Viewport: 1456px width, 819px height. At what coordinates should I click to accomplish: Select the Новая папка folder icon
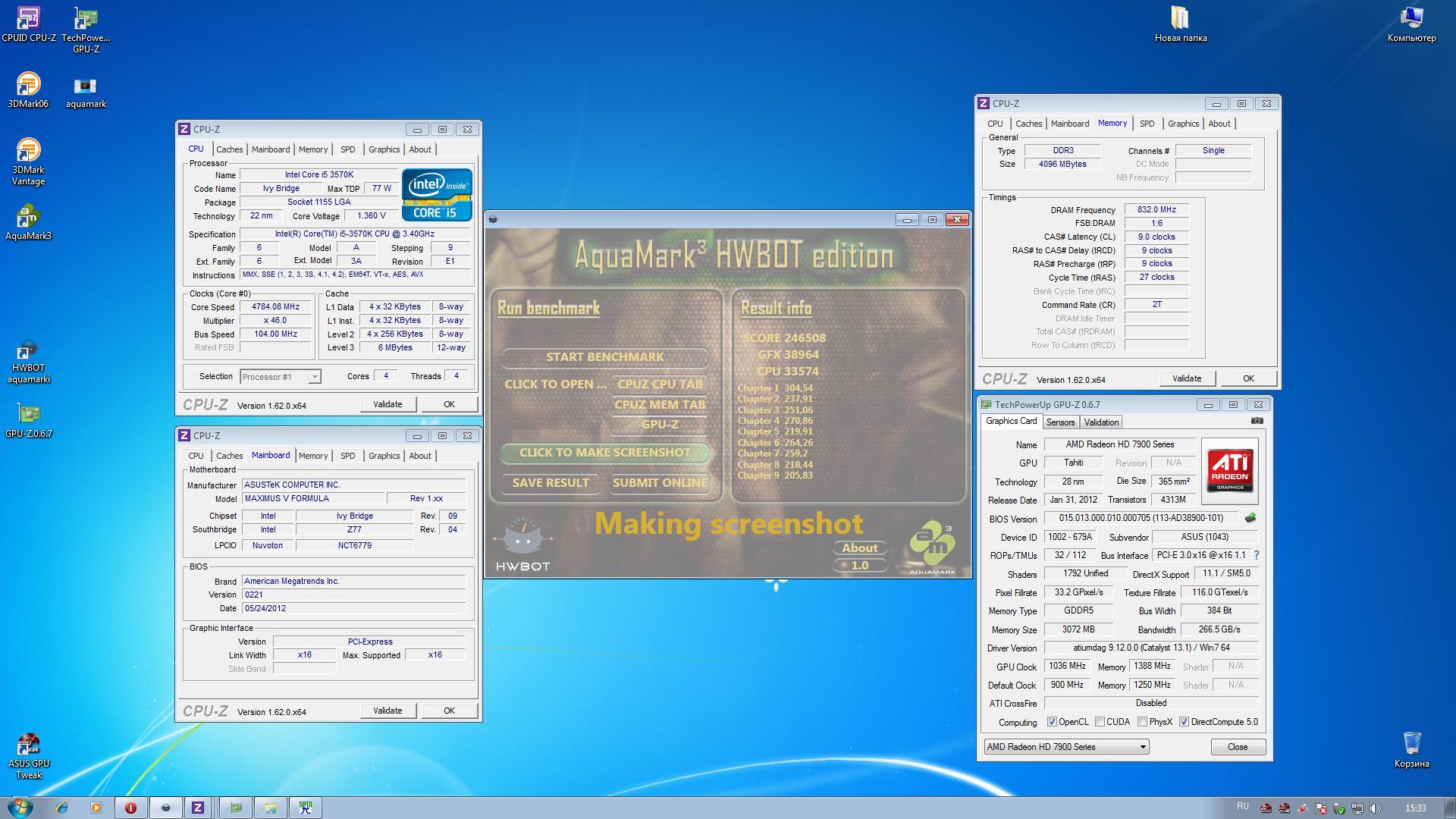click(x=1180, y=24)
